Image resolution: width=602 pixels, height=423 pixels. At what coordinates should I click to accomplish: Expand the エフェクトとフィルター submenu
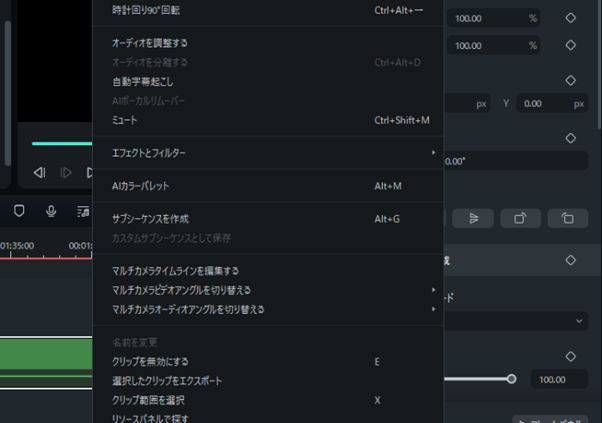(268, 153)
